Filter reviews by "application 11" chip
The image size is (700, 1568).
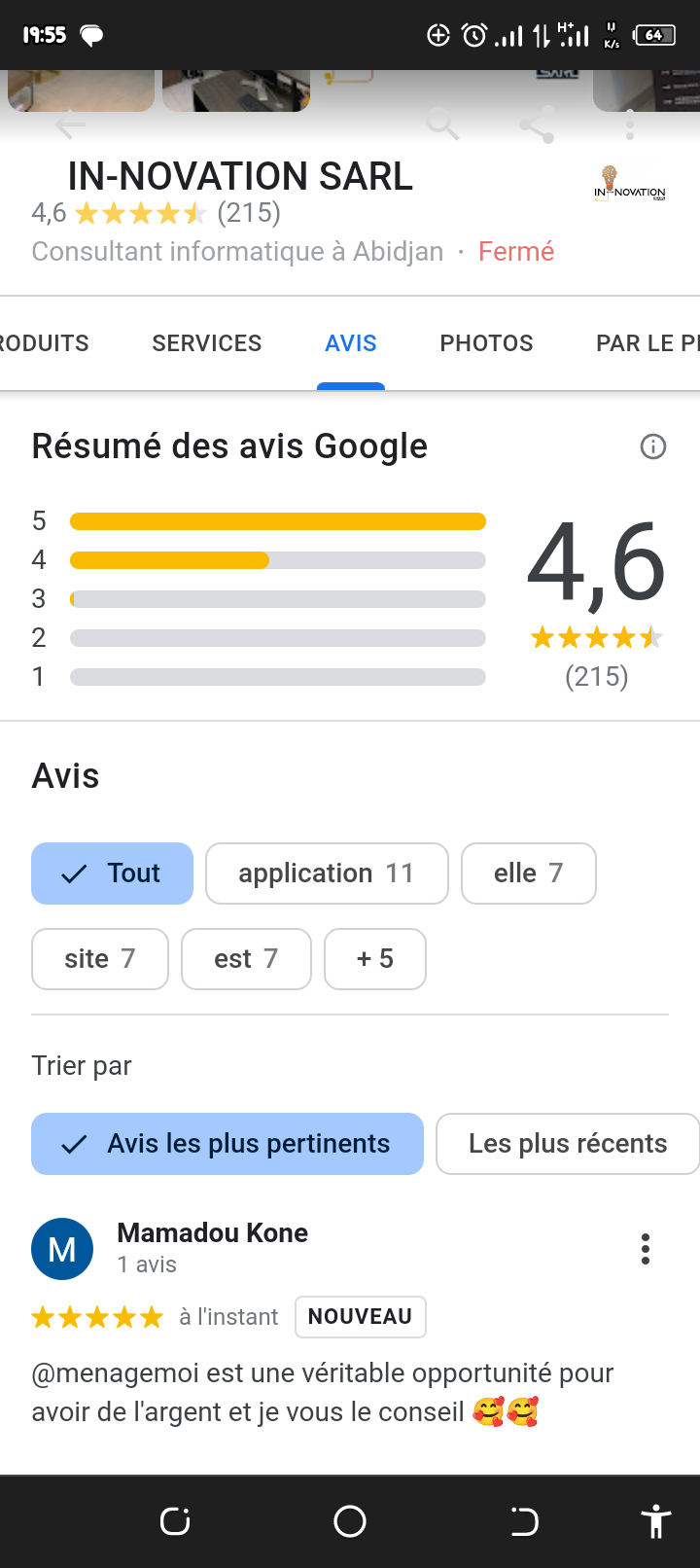click(327, 873)
